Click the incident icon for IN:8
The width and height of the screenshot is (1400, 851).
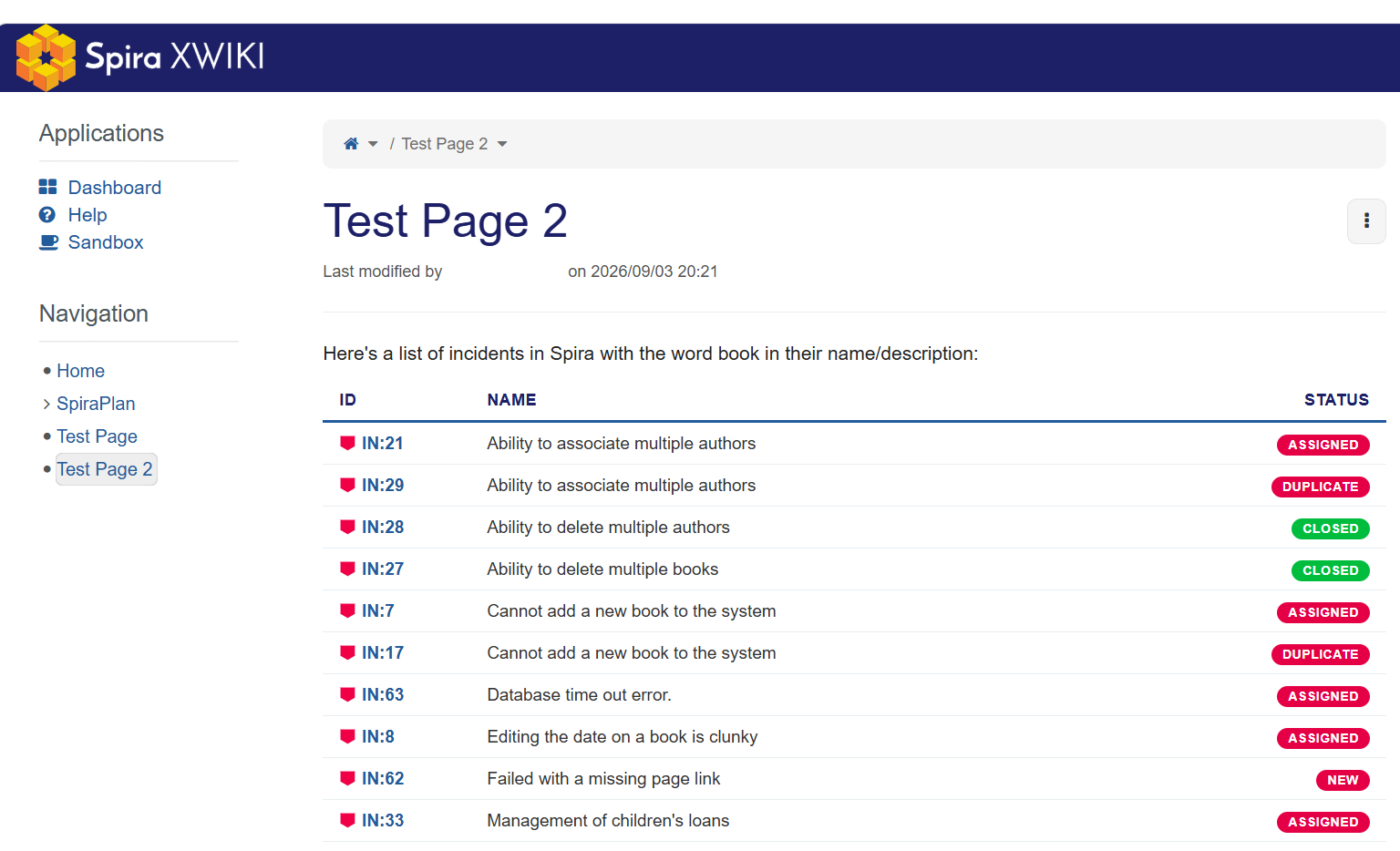[x=347, y=736]
